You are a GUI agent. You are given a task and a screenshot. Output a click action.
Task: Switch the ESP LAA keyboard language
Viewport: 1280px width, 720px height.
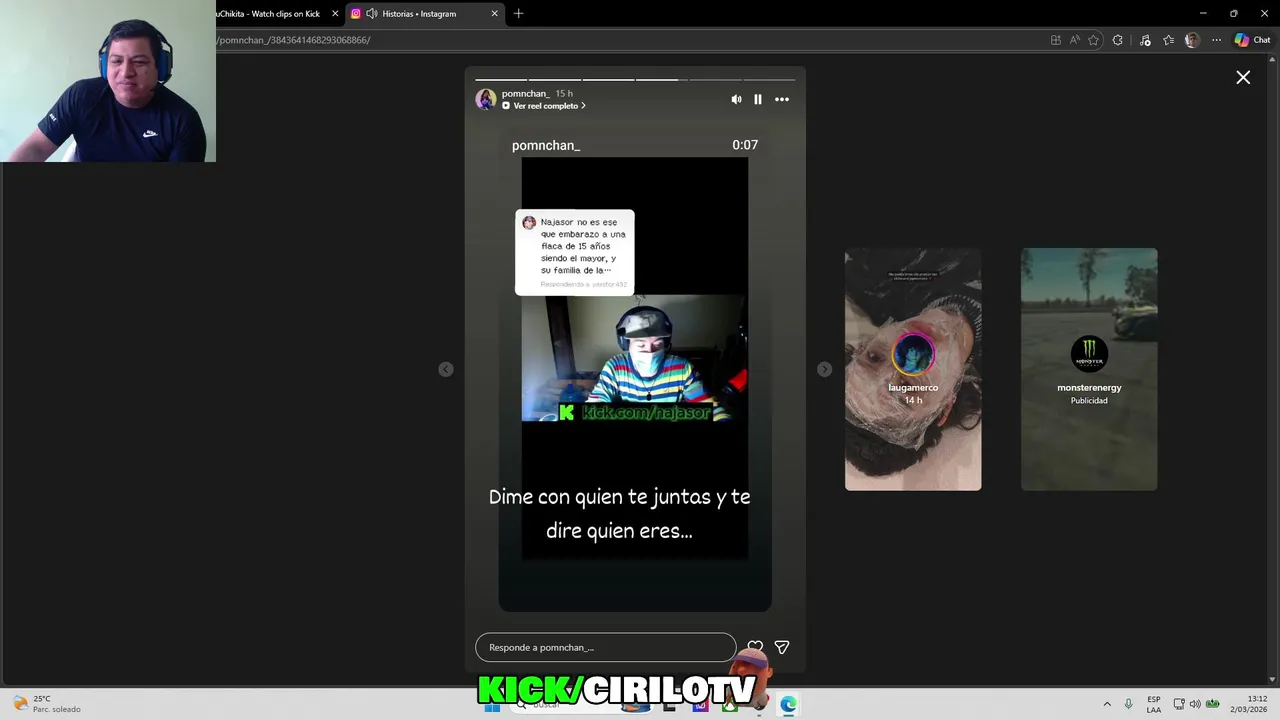(x=1154, y=704)
